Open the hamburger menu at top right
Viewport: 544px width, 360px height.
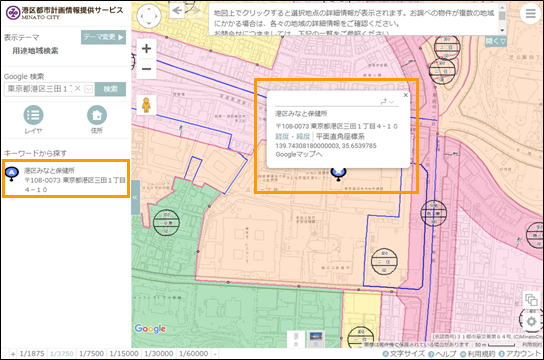tap(530, 14)
